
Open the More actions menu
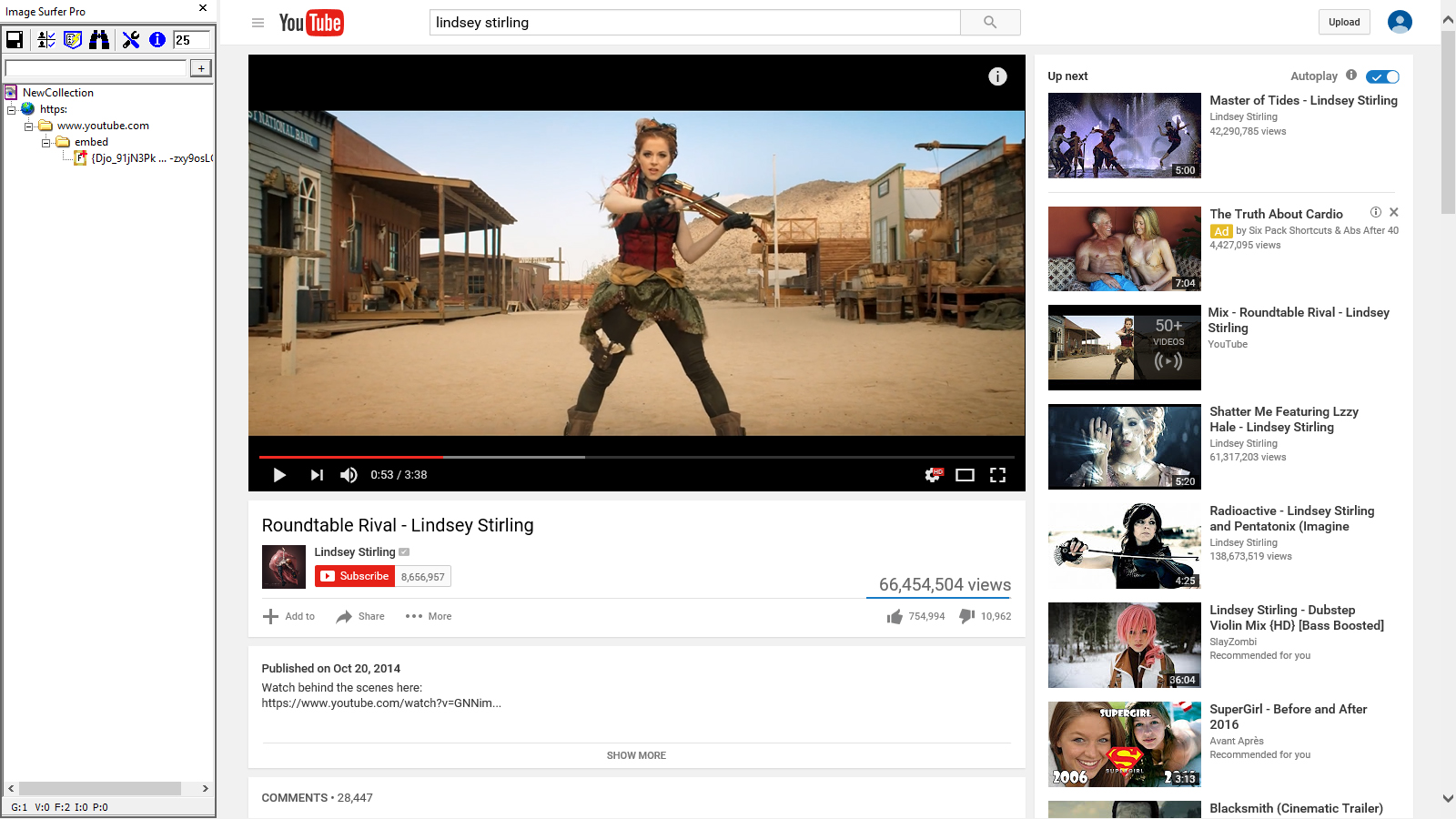click(x=429, y=616)
